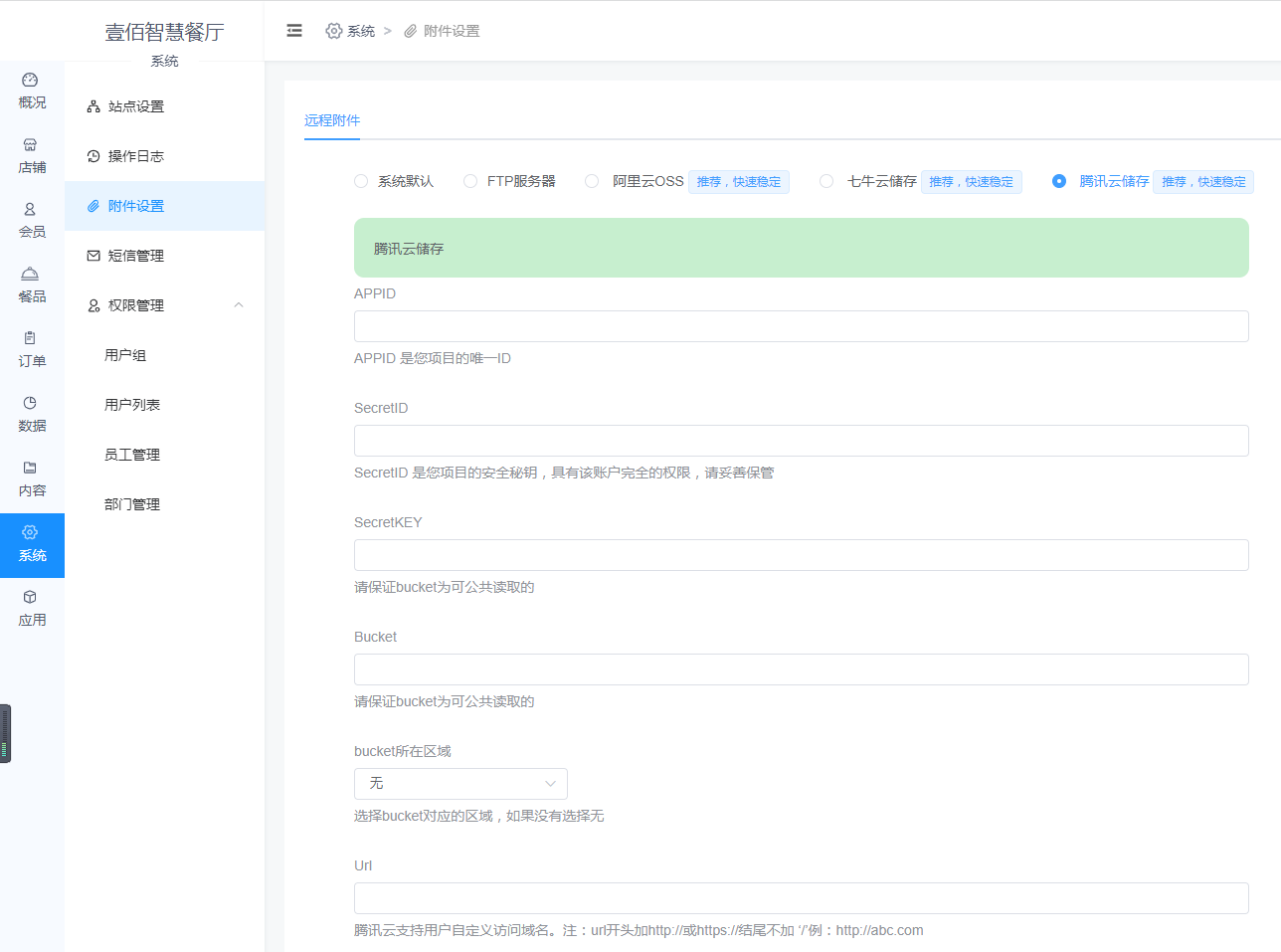Click the 概况 dashboard icon

(30, 80)
